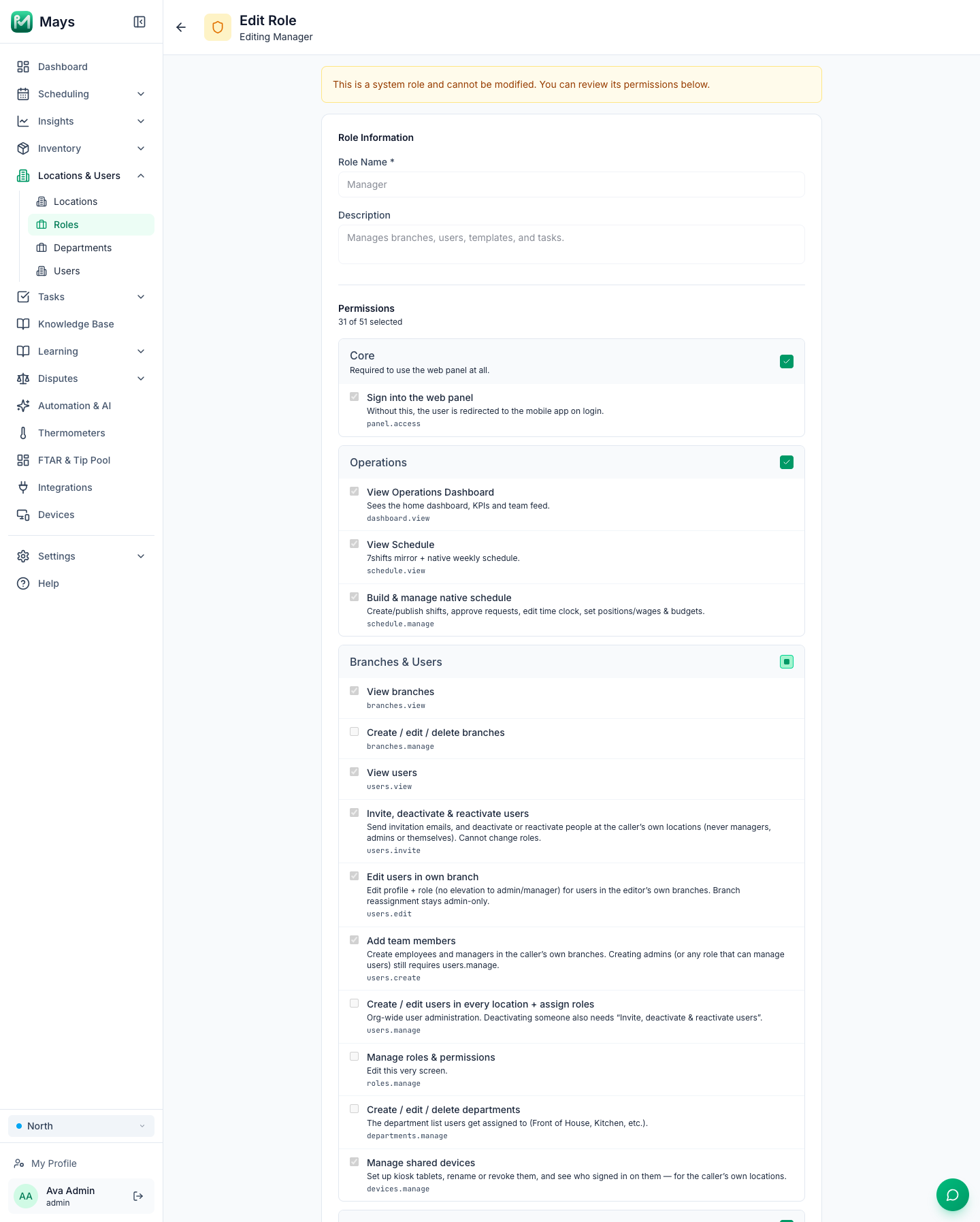The width and height of the screenshot is (980, 1222).
Task: Open the Help link in sidebar
Action: coord(81,583)
